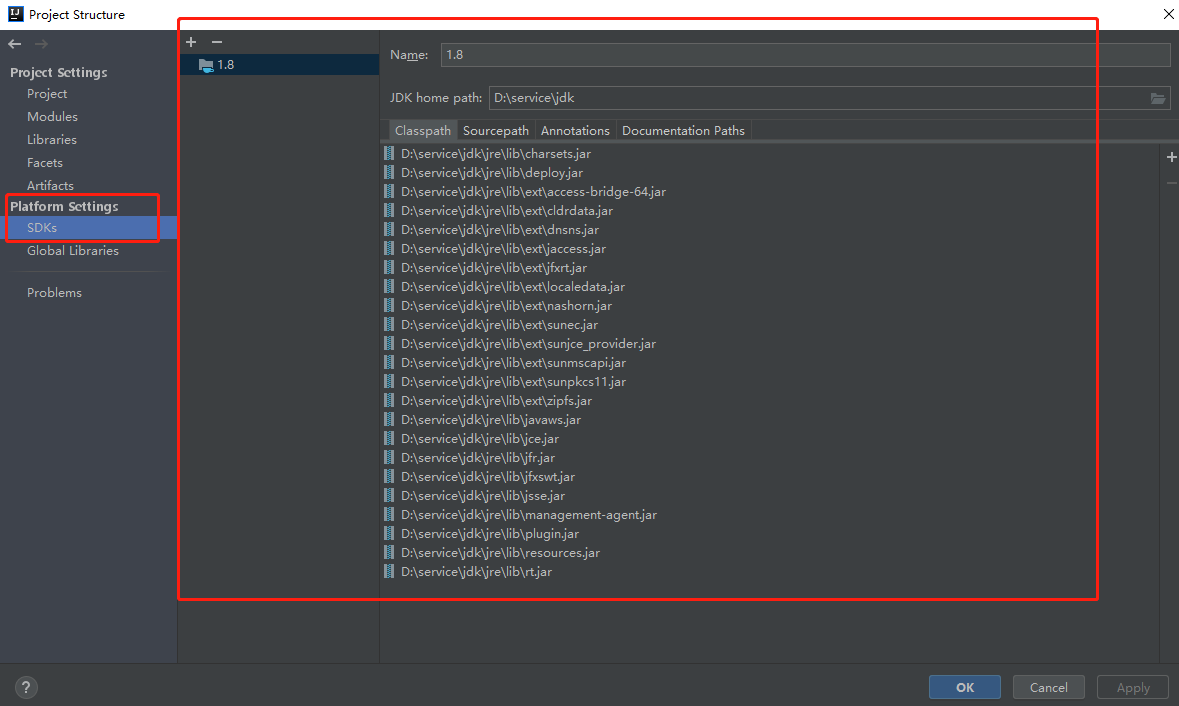
Task: Open help via the question mark icon
Action: (x=25, y=687)
